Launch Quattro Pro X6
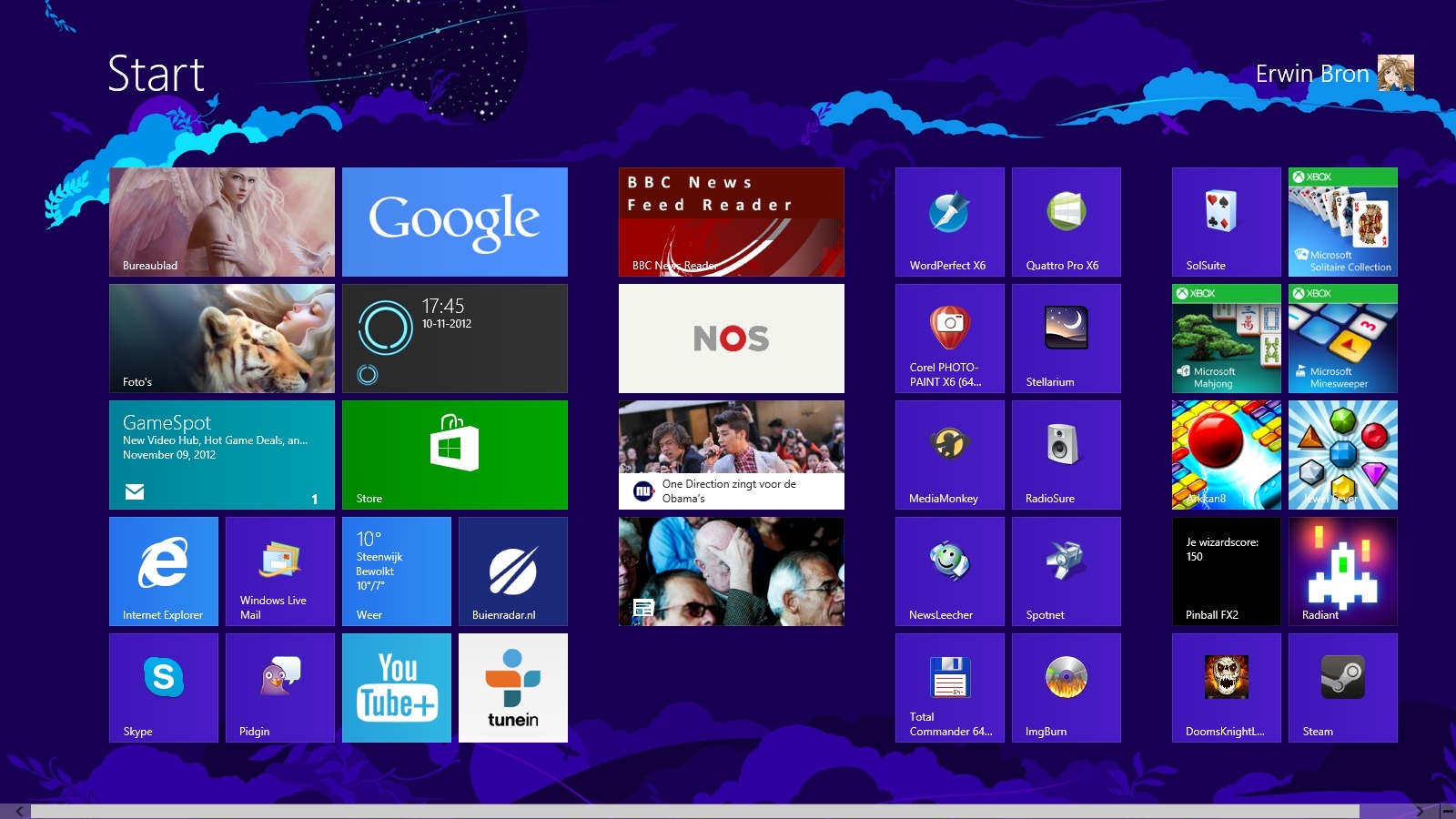The height and width of the screenshot is (819, 1456). [1067, 222]
